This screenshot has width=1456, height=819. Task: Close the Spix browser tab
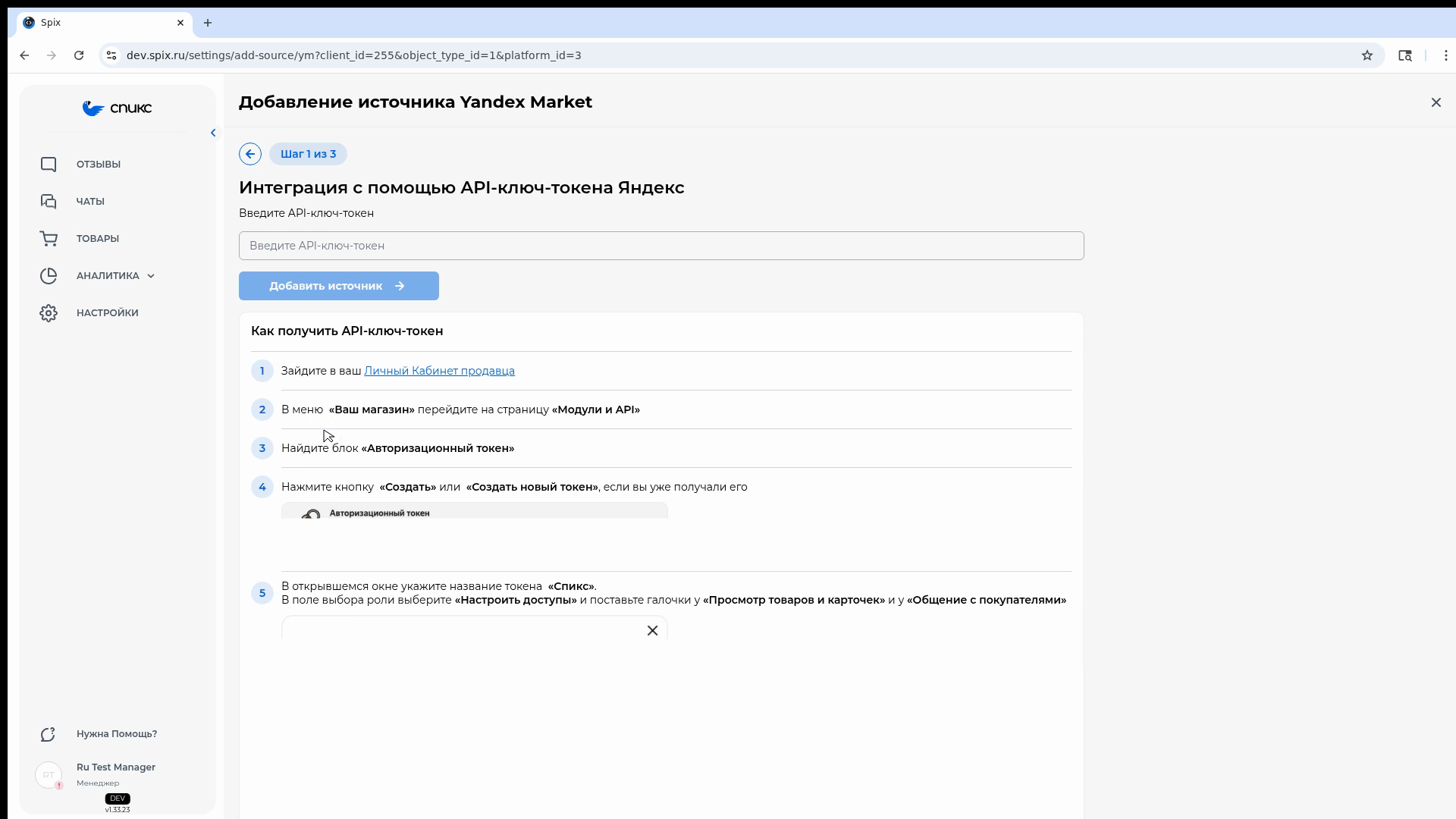180,23
